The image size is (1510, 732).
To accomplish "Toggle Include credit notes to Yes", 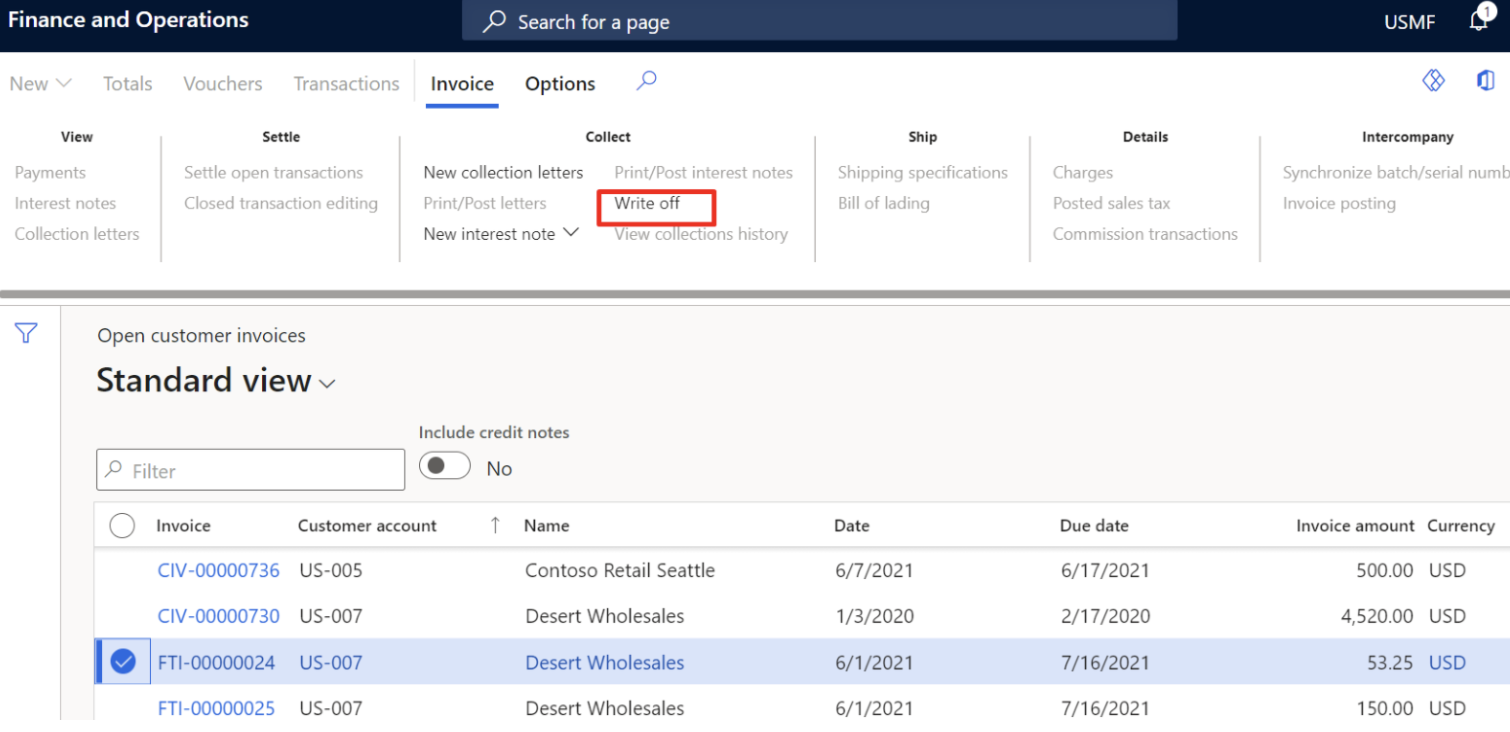I will click(445, 466).
